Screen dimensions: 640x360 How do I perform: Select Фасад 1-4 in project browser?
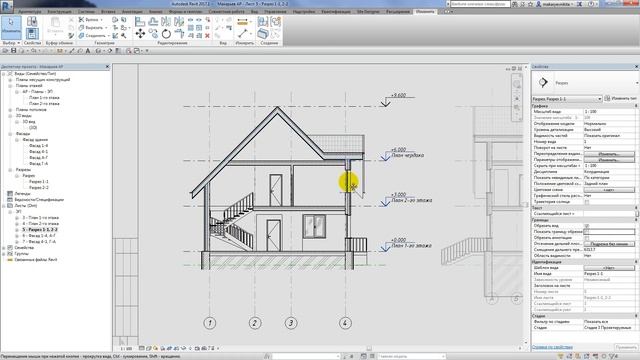(38, 146)
